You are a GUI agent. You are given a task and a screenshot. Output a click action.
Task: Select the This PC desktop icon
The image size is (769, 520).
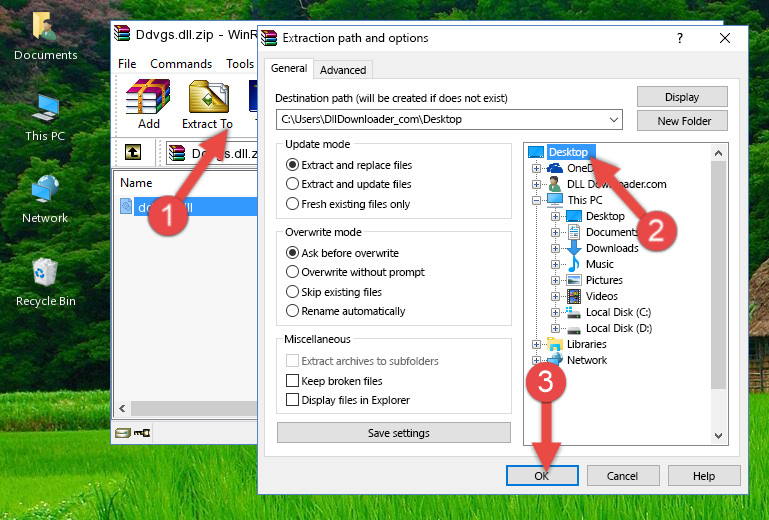(x=45, y=118)
